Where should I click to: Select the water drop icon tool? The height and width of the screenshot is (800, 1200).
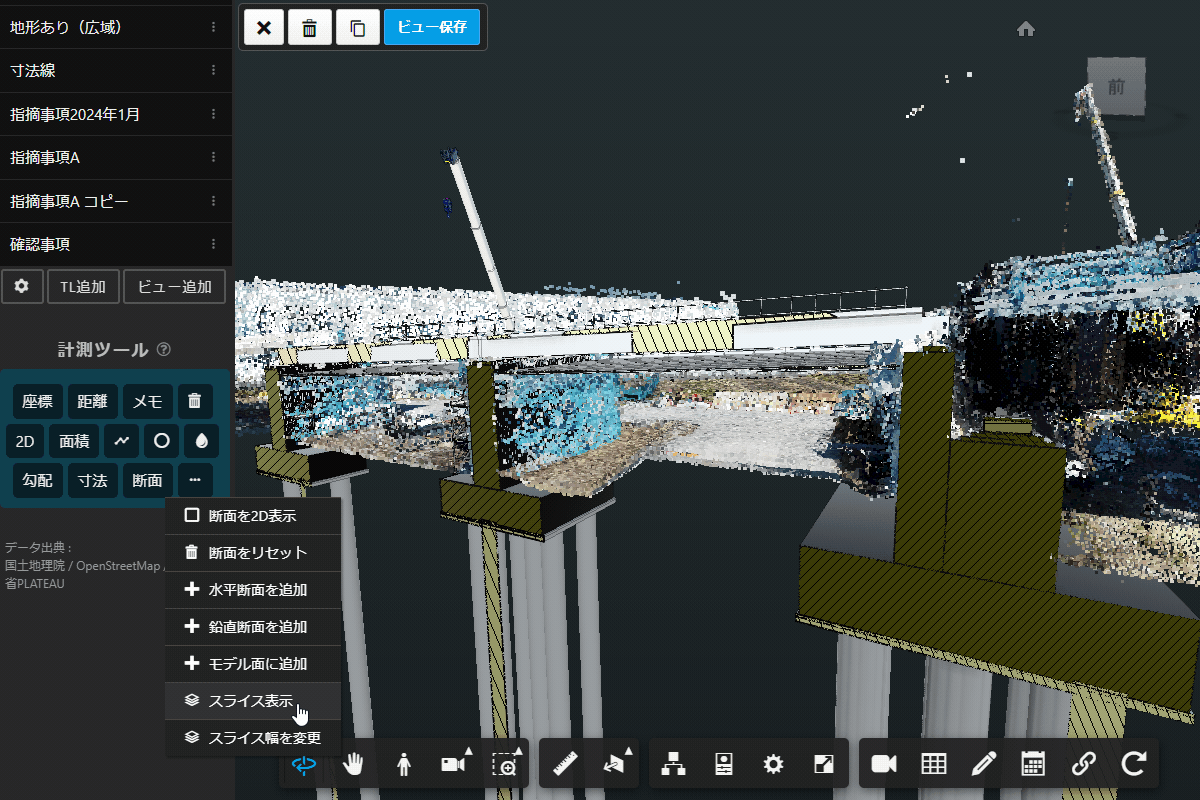point(202,440)
